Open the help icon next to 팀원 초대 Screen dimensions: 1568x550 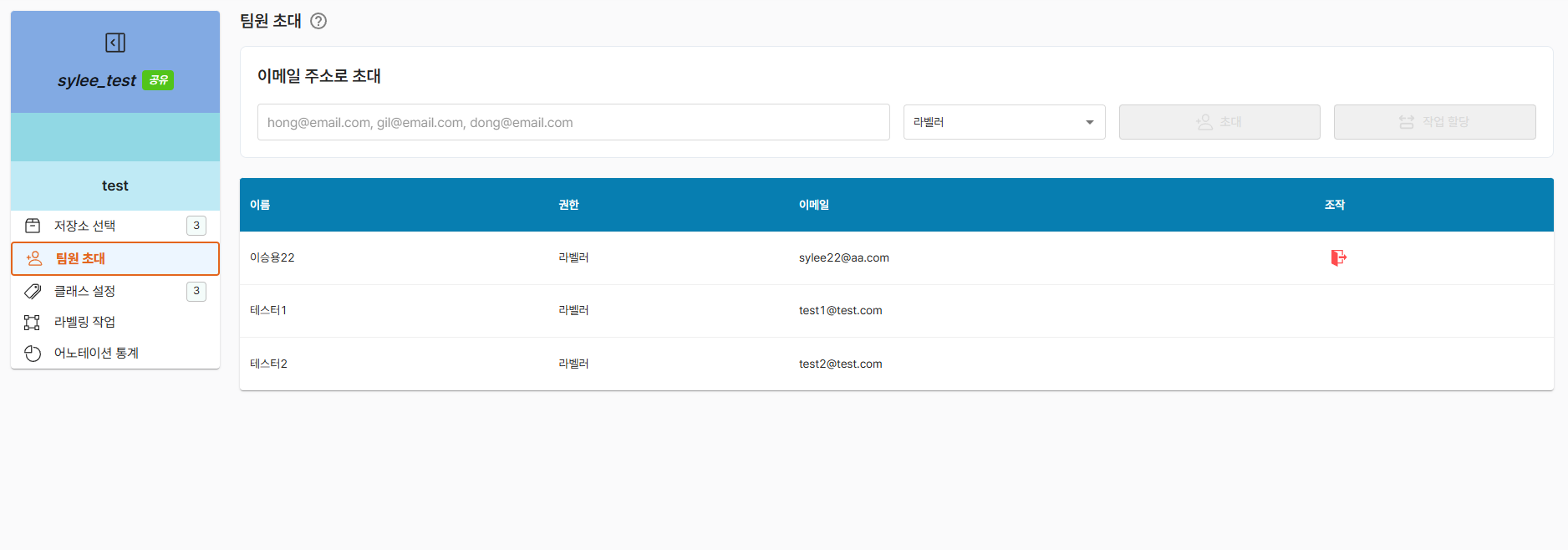tap(318, 21)
